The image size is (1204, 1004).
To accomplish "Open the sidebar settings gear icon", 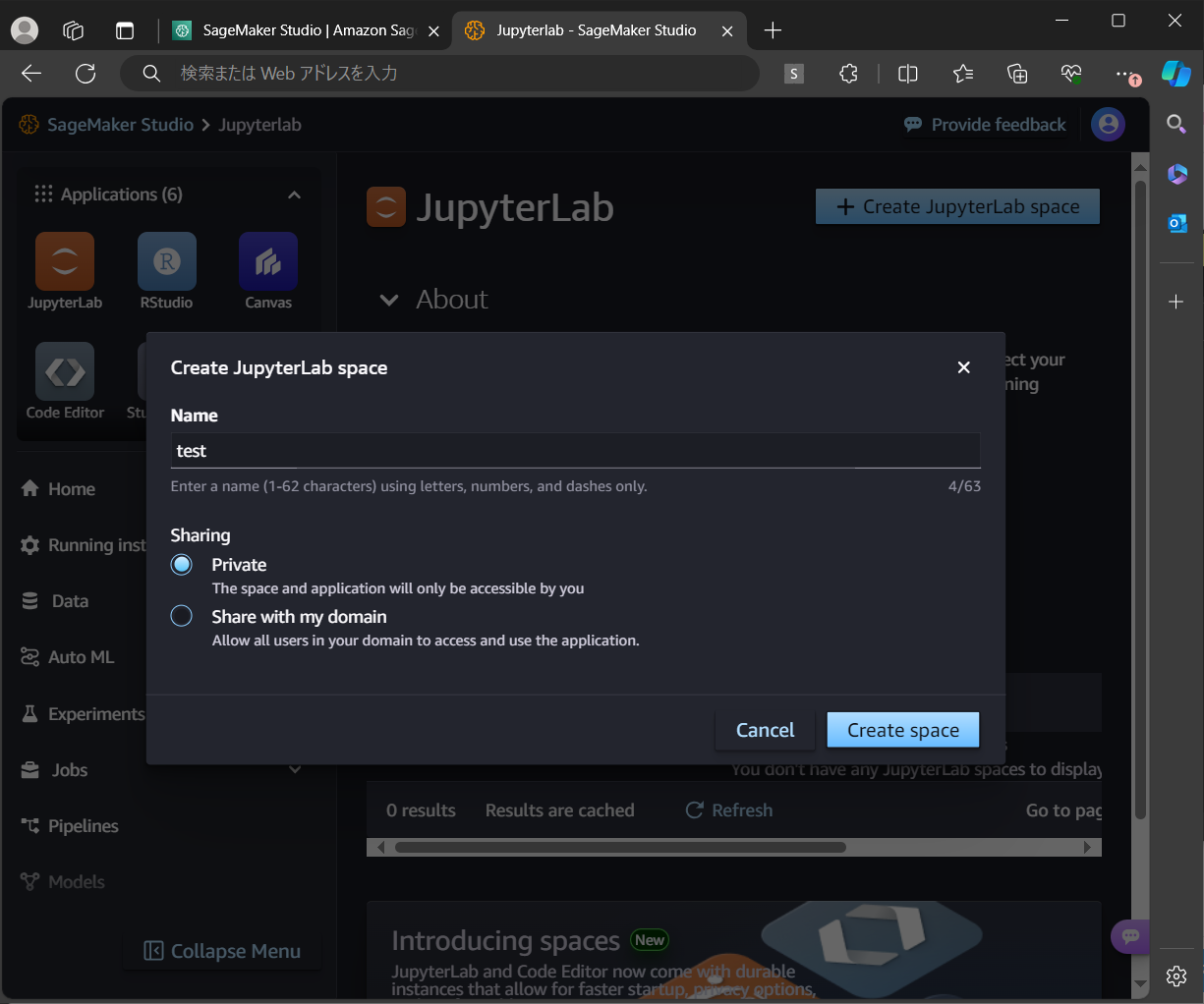I will (1176, 976).
